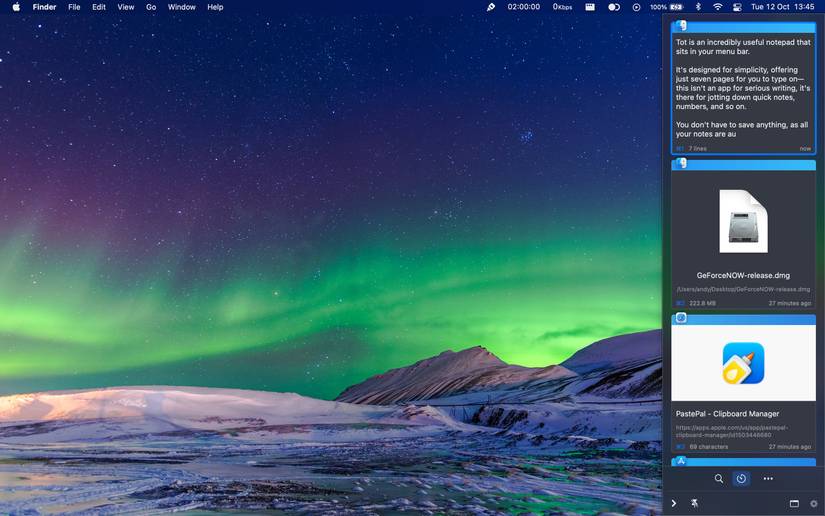Click the date and time Tue 12 Oct 13:45
The height and width of the screenshot is (516, 825).
(782, 7)
